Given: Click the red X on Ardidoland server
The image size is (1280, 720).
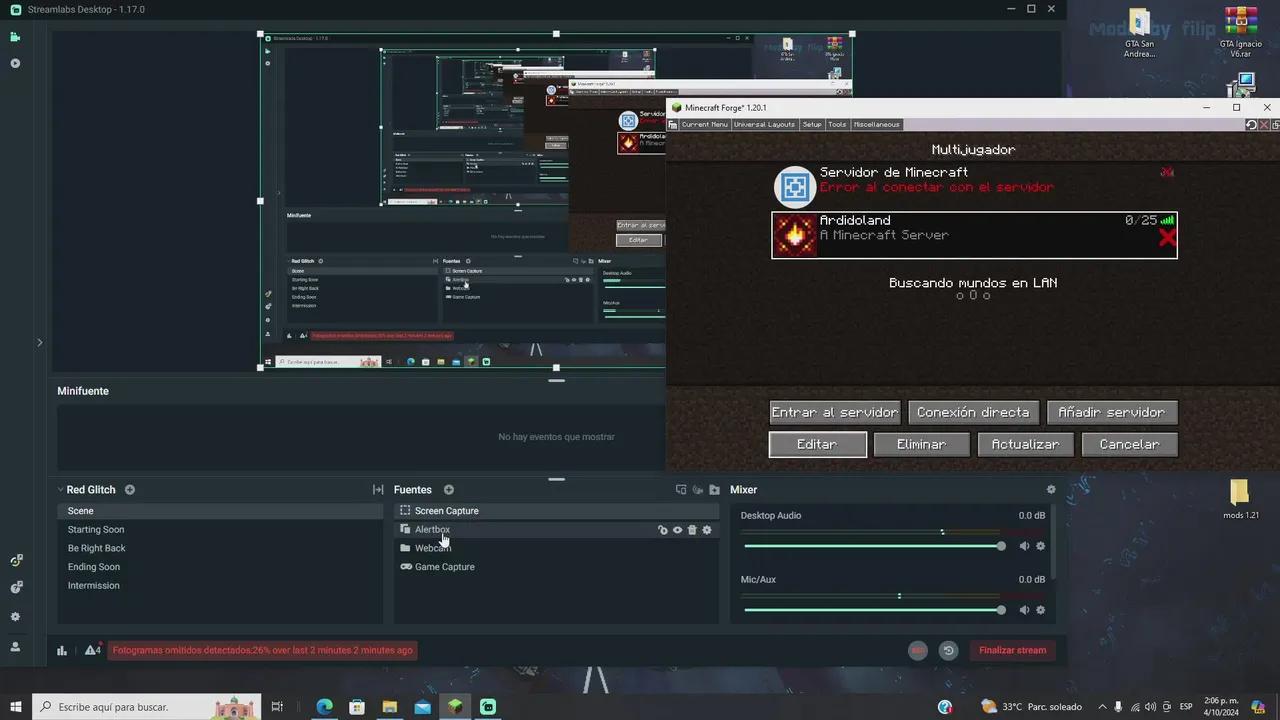Looking at the screenshot, I should [1167, 238].
